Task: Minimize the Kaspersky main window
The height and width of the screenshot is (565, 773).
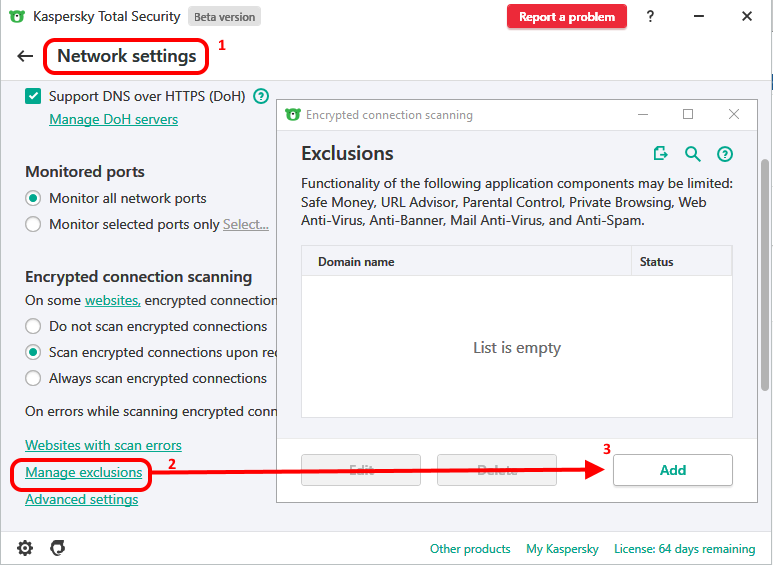Action: pos(699,17)
